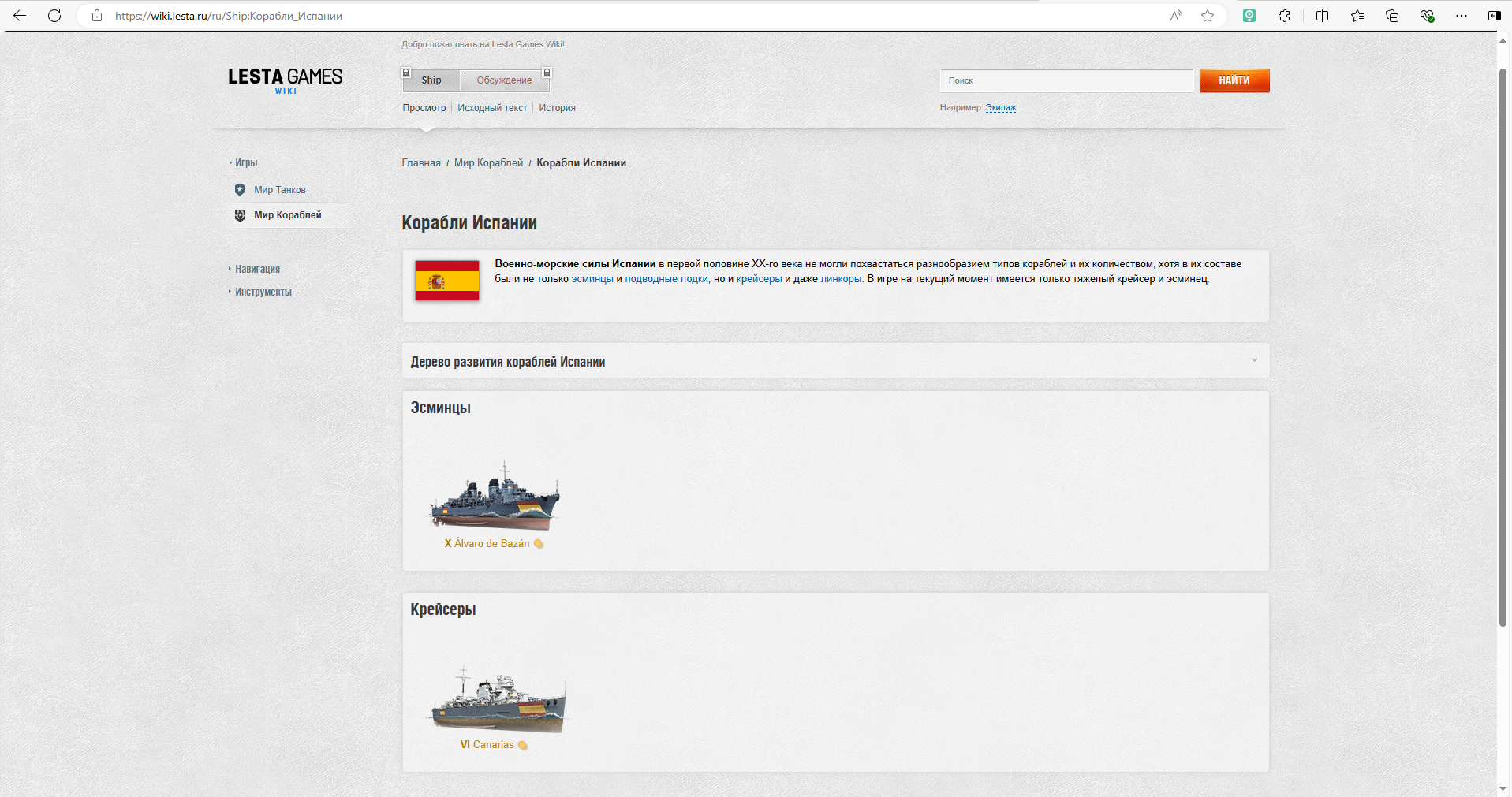This screenshot has height=797, width=1512.
Task: Click the Дерево развития кораблей Испании header
Action: coord(508,362)
